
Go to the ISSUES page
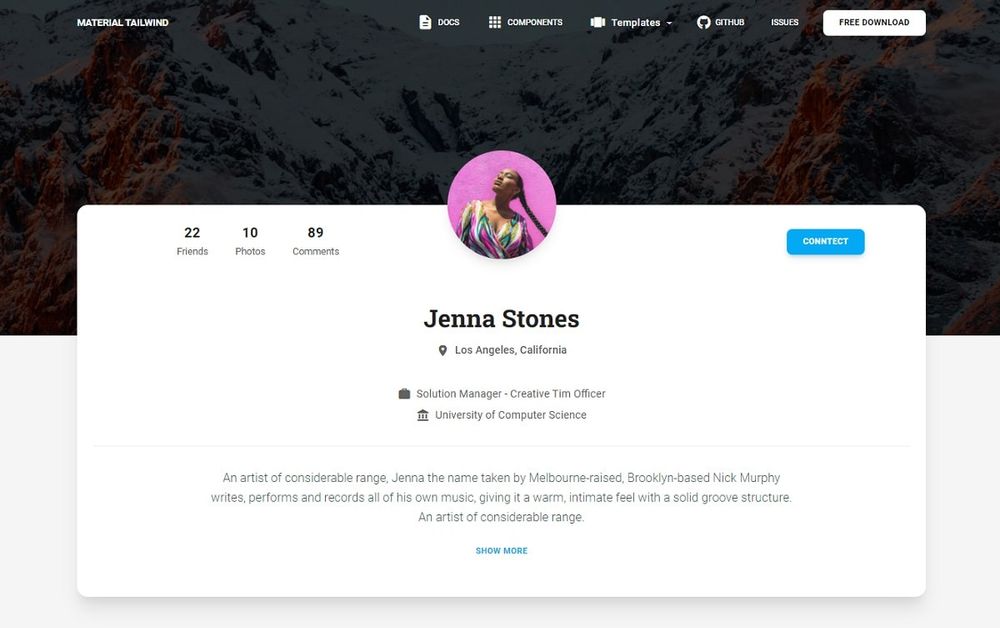point(784,22)
